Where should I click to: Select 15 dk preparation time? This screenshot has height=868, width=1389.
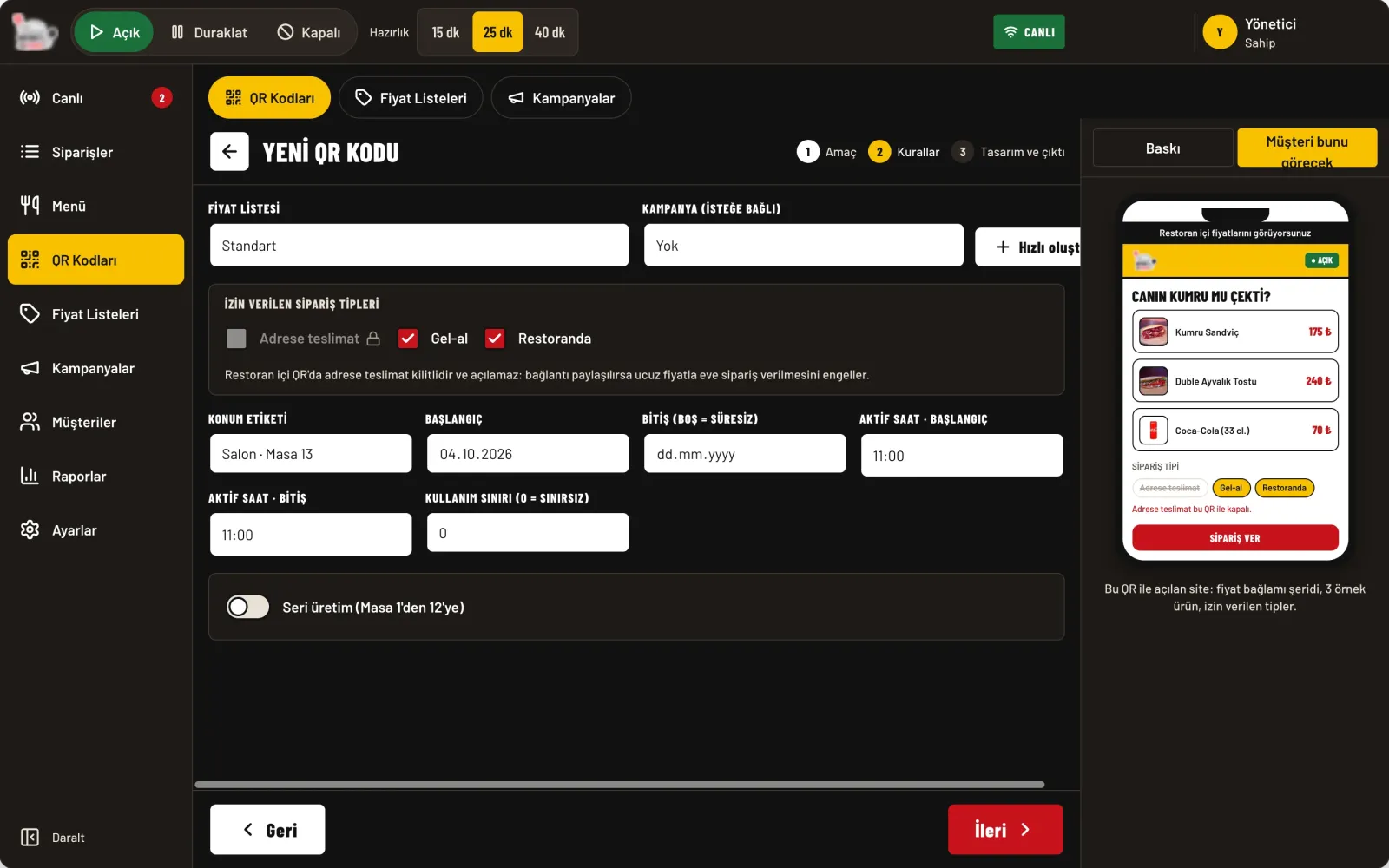(445, 32)
